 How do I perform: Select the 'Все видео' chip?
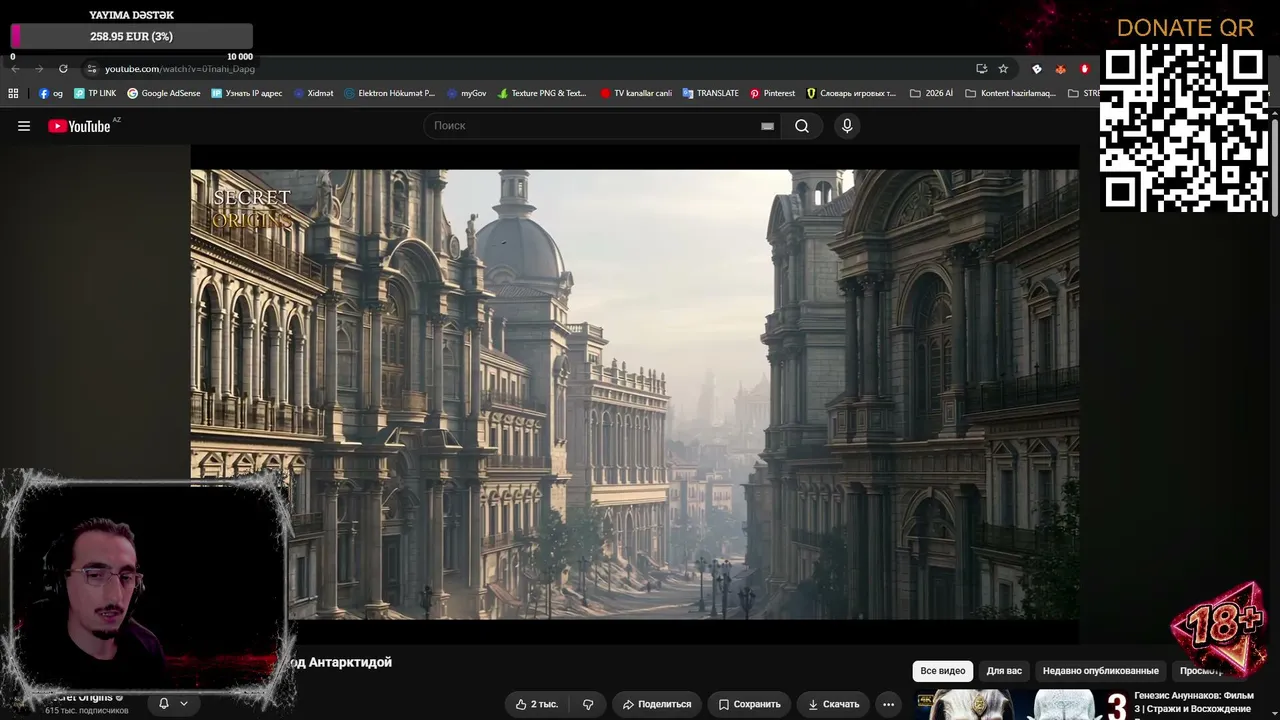943,671
